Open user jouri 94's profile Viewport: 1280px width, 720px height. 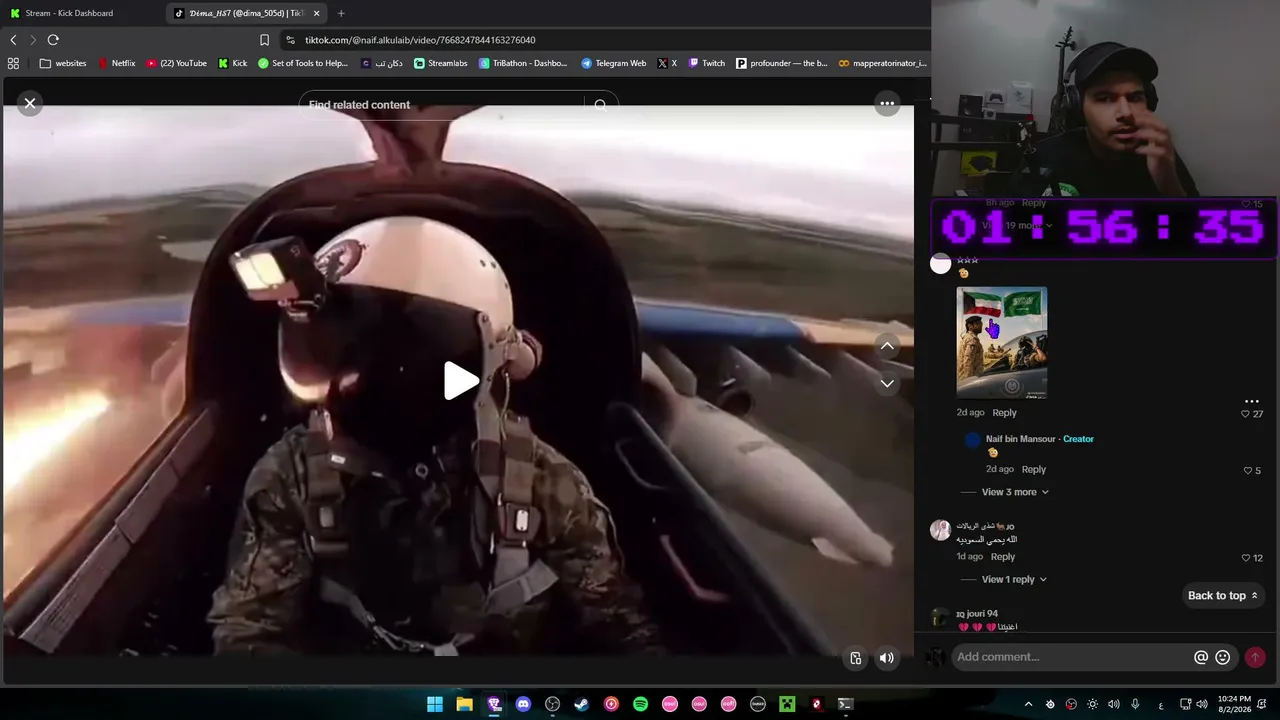click(977, 614)
